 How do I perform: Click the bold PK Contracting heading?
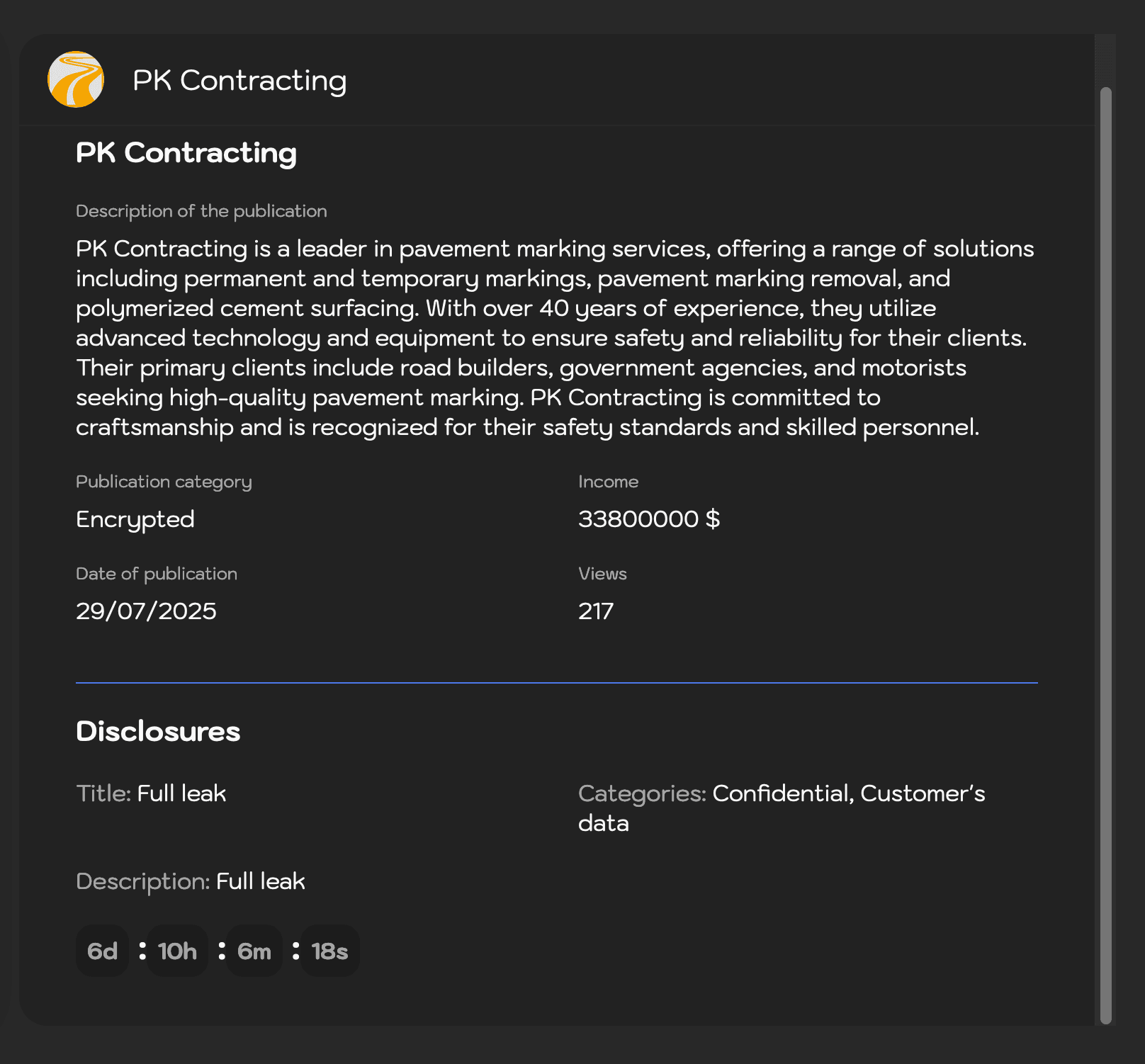click(x=186, y=153)
